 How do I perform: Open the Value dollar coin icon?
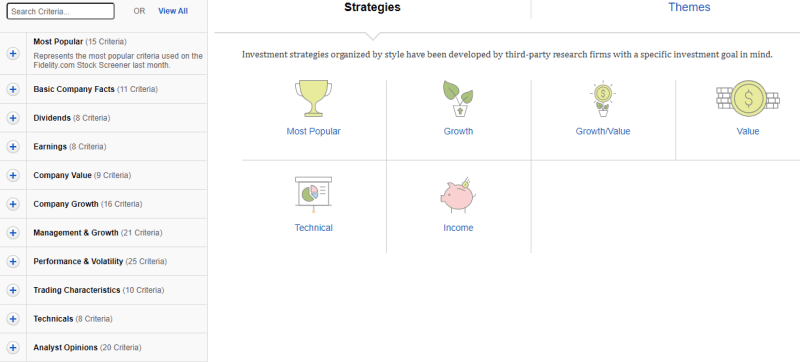[x=748, y=98]
